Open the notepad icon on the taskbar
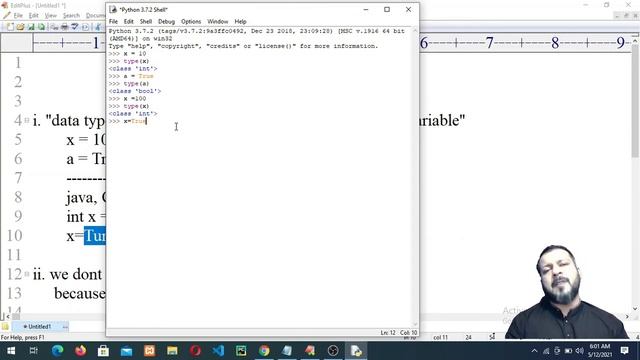The width and height of the screenshot is (640, 360). (287, 351)
